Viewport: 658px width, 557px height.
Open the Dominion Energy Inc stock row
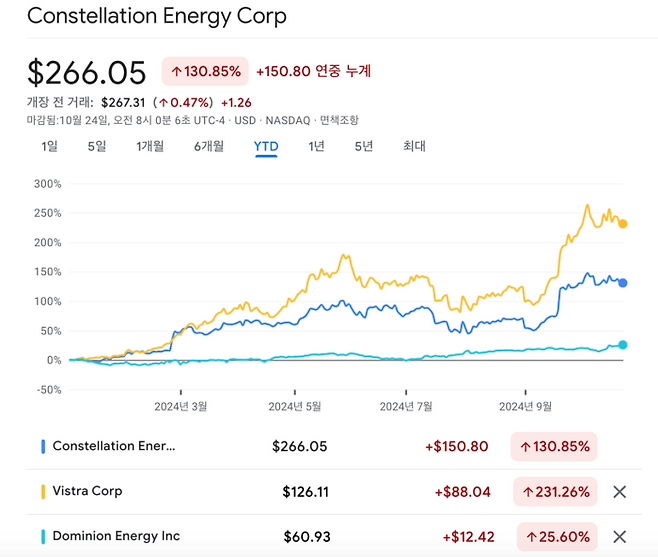pyautogui.click(x=116, y=536)
